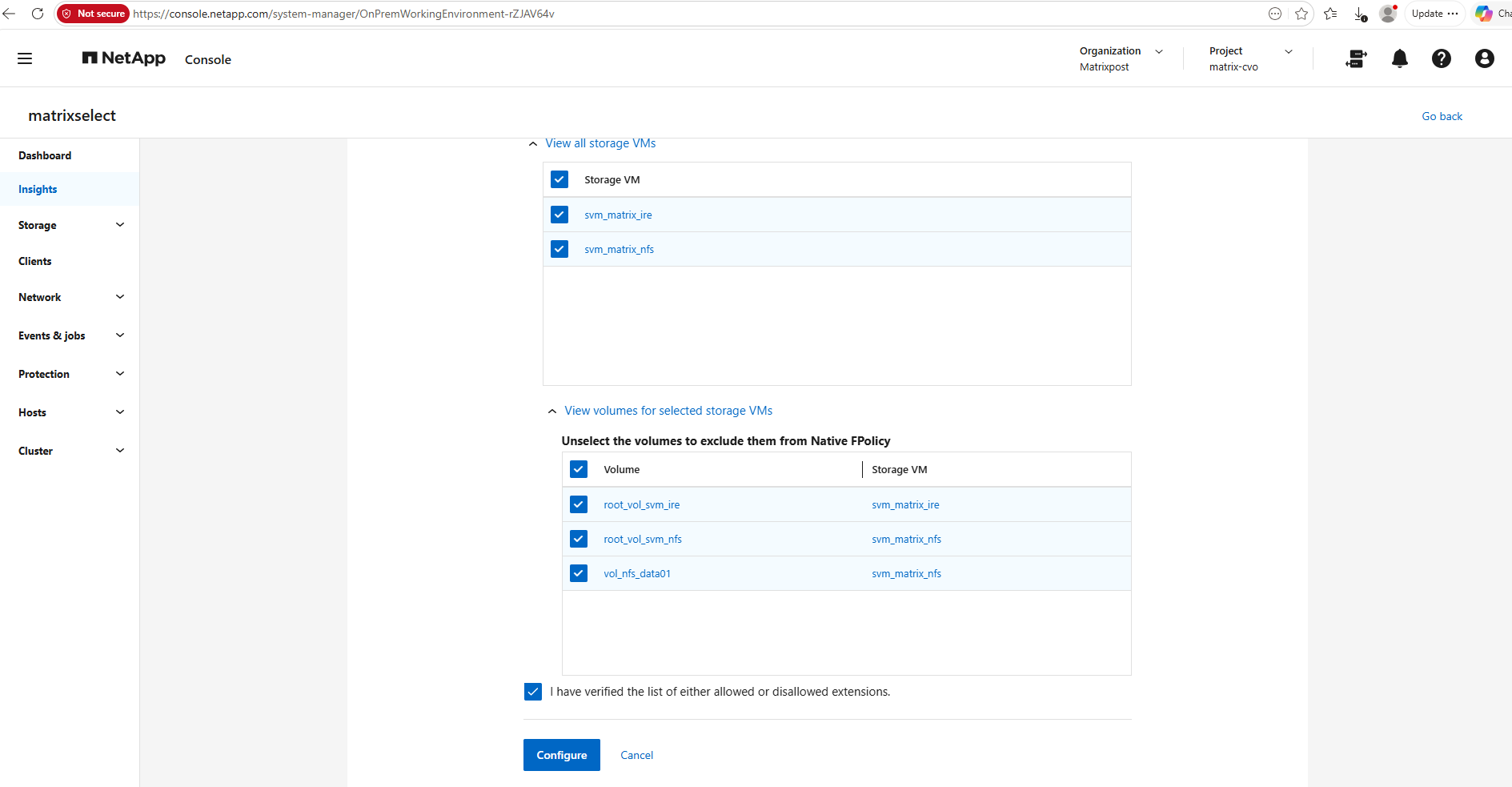The image size is (1512, 787).
Task: Click the matrixselect system title
Action: (x=72, y=115)
